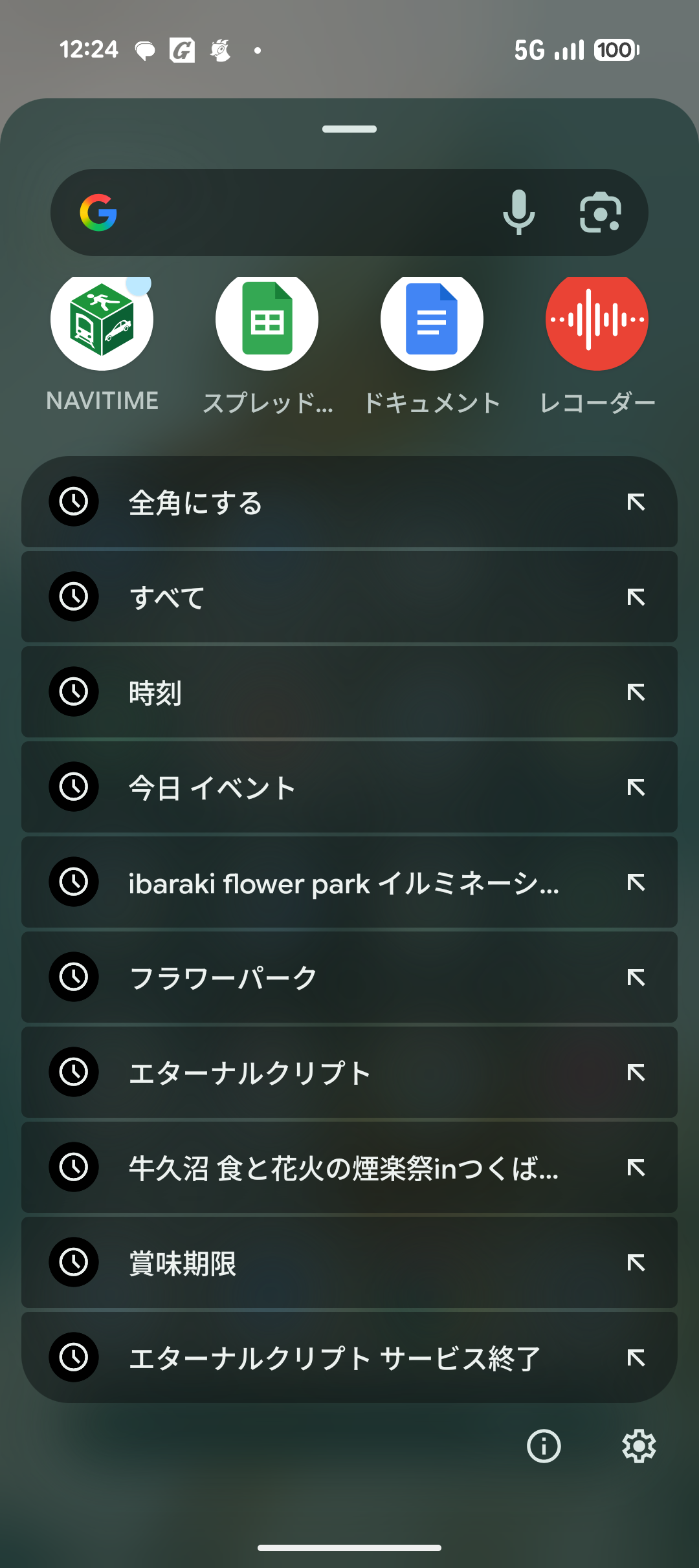
Task: Open search settings gear icon
Action: click(x=639, y=1446)
